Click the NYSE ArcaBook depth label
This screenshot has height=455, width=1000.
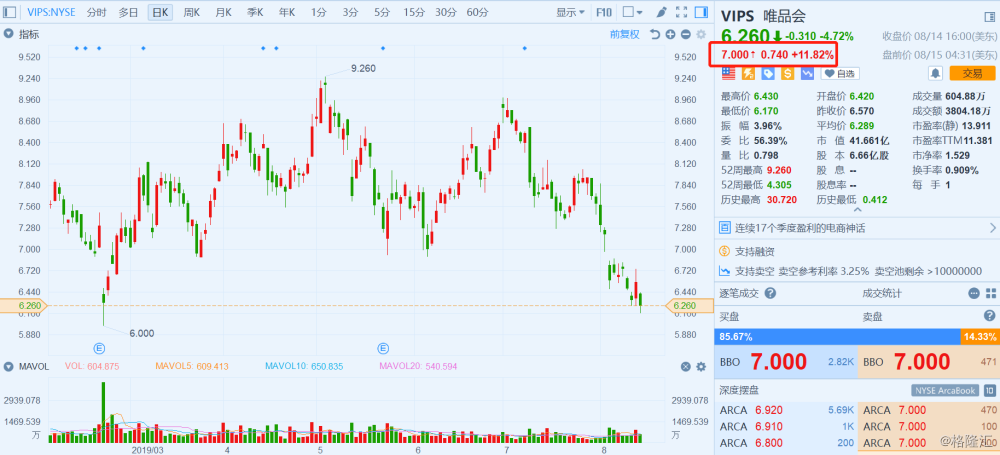click(x=945, y=390)
